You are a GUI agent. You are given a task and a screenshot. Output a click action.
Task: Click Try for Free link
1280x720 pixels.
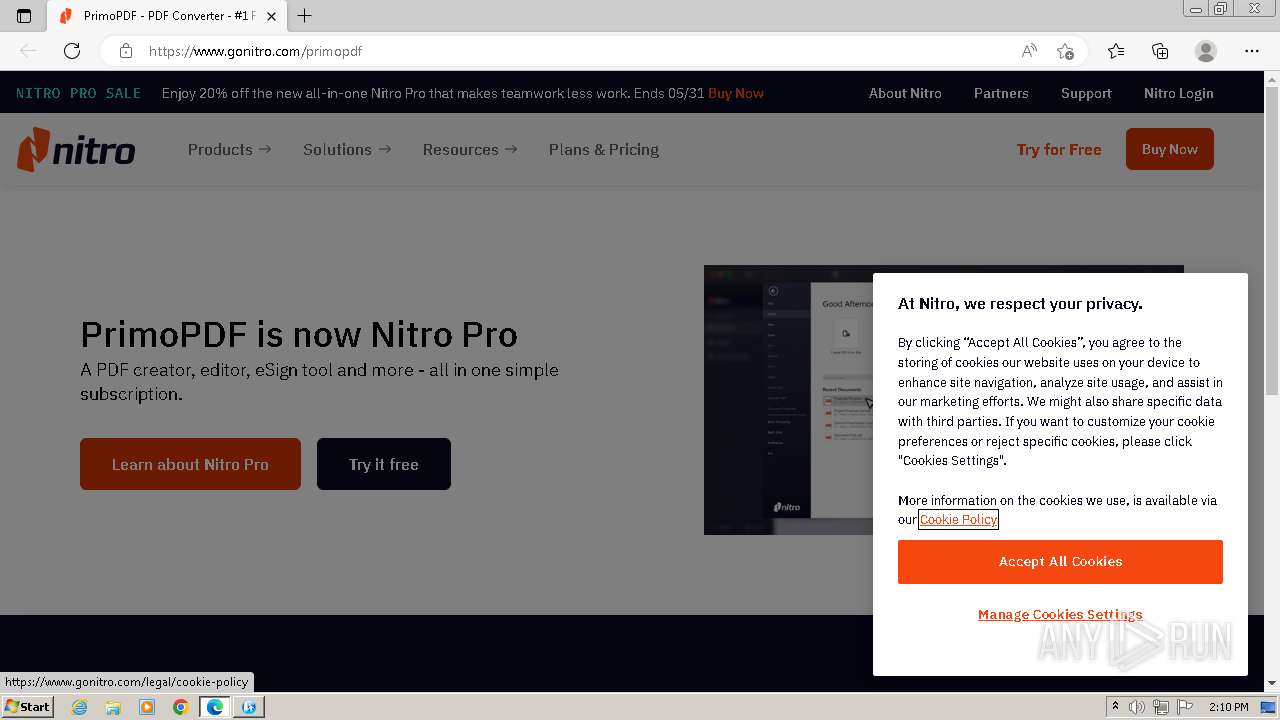click(1059, 149)
